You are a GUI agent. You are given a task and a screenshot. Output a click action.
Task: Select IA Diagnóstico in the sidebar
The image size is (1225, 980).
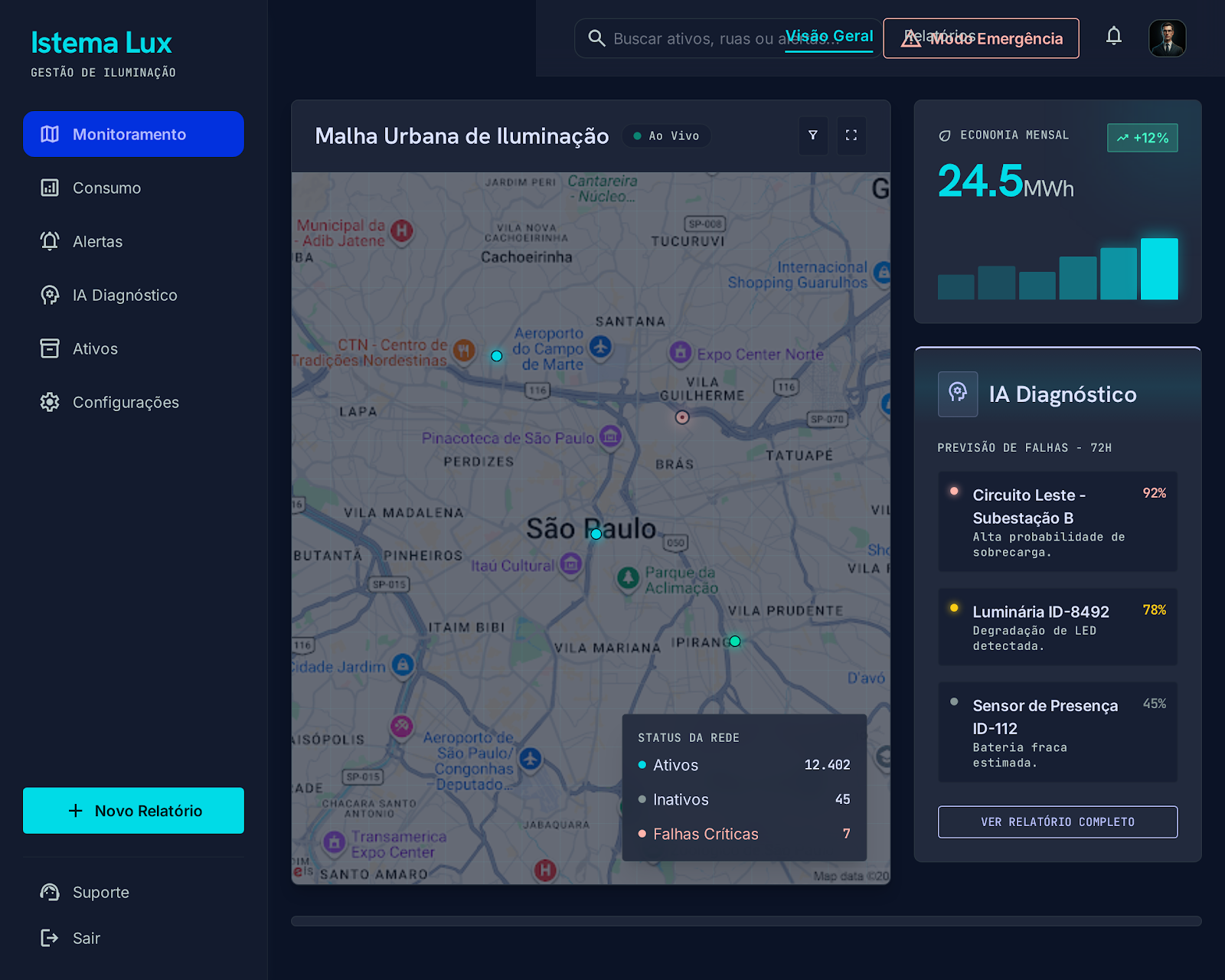tap(133, 295)
